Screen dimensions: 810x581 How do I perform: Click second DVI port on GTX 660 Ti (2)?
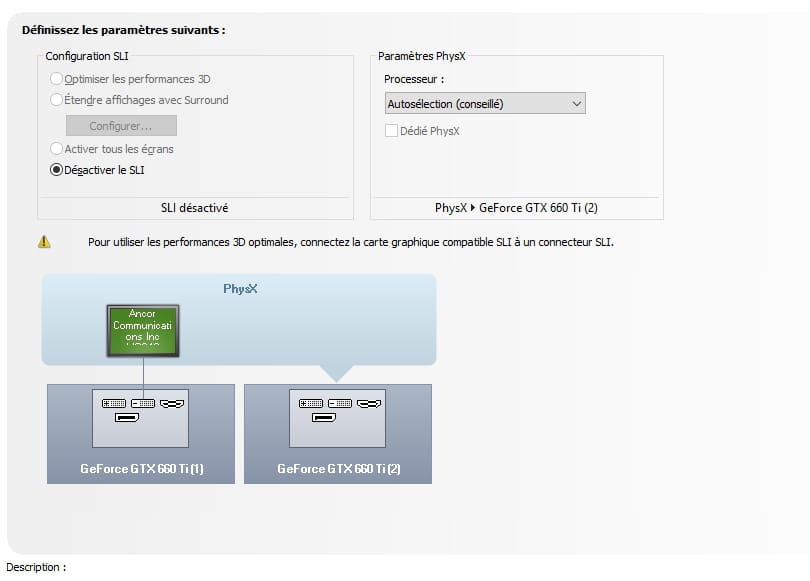(340, 403)
